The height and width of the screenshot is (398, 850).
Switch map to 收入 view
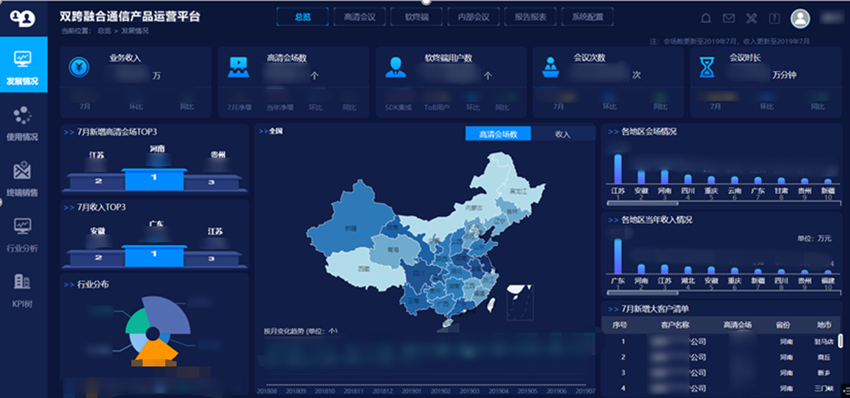[x=563, y=134]
